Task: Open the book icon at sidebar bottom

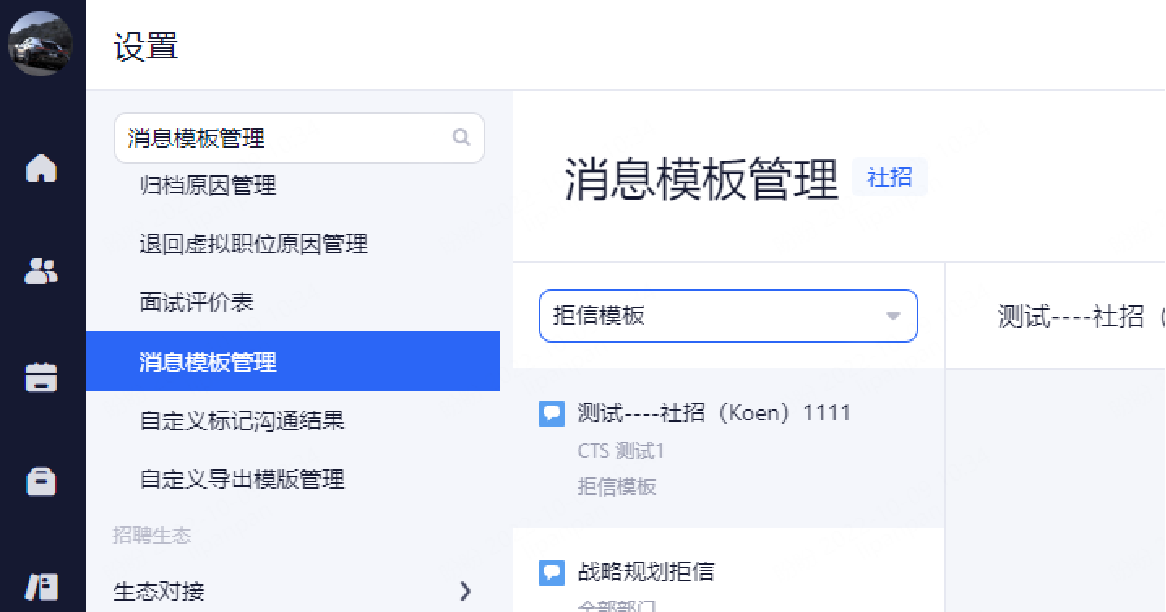Action: 41,587
